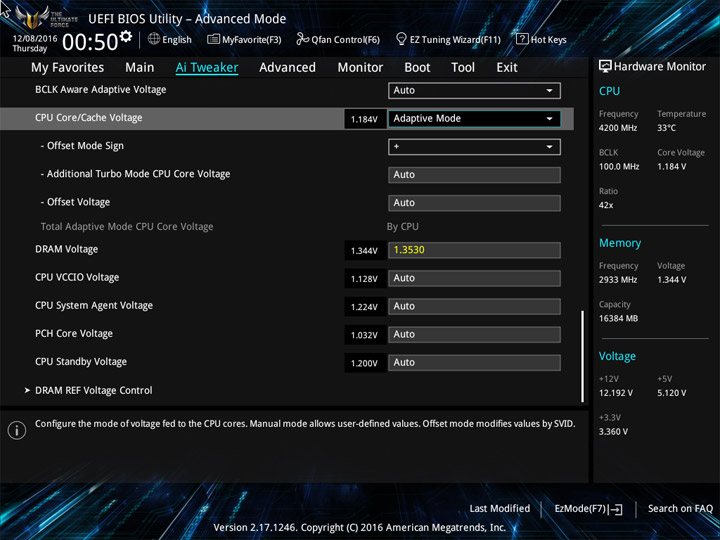Image resolution: width=720 pixels, height=540 pixels.
Task: Open the Offset Mode Sign dropdown
Action: click(x=474, y=147)
